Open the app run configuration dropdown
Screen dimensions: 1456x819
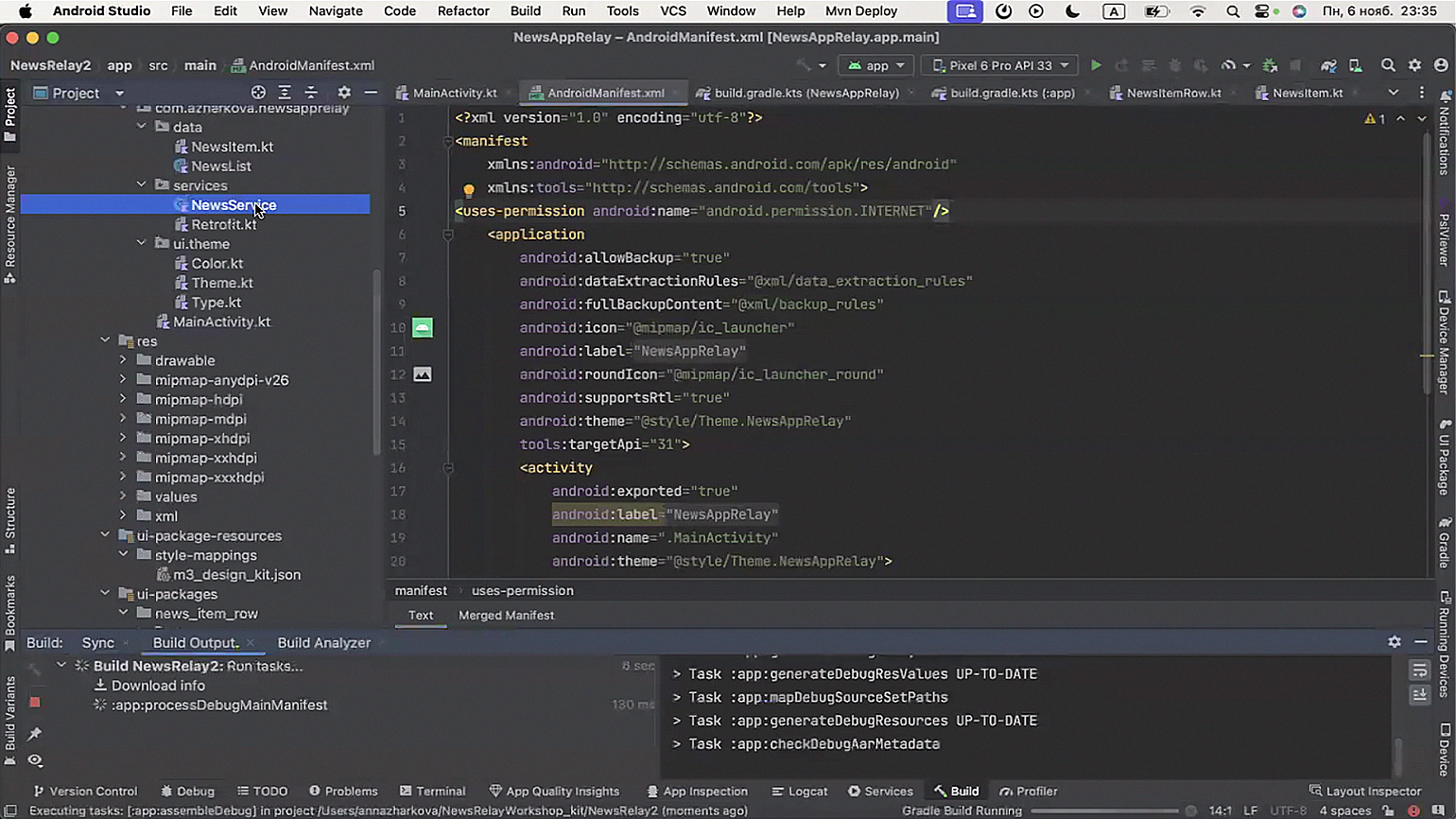(877, 65)
